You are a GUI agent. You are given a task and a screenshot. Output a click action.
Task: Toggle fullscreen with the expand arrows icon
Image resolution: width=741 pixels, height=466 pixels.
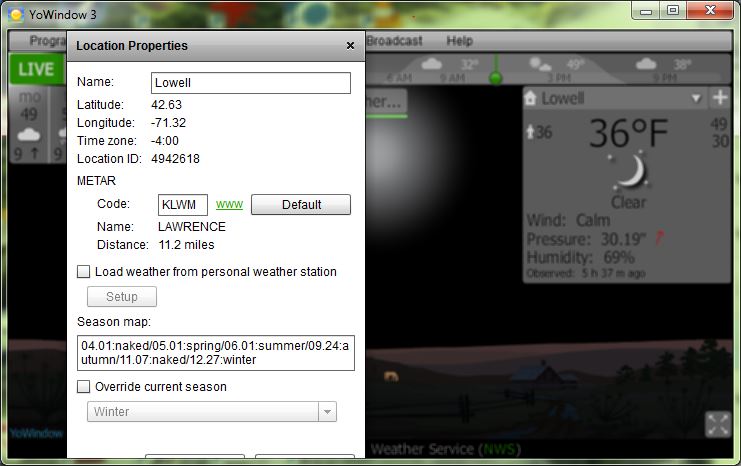pos(718,423)
